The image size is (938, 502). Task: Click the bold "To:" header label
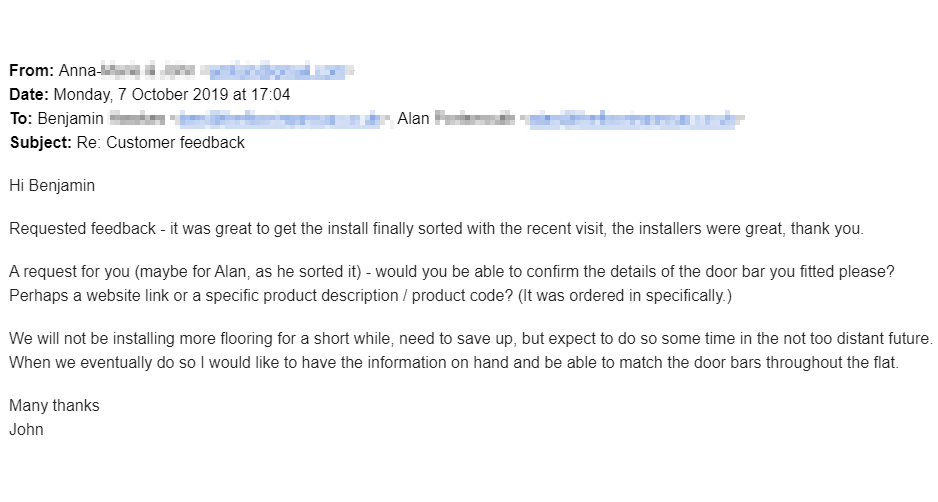pos(21,119)
